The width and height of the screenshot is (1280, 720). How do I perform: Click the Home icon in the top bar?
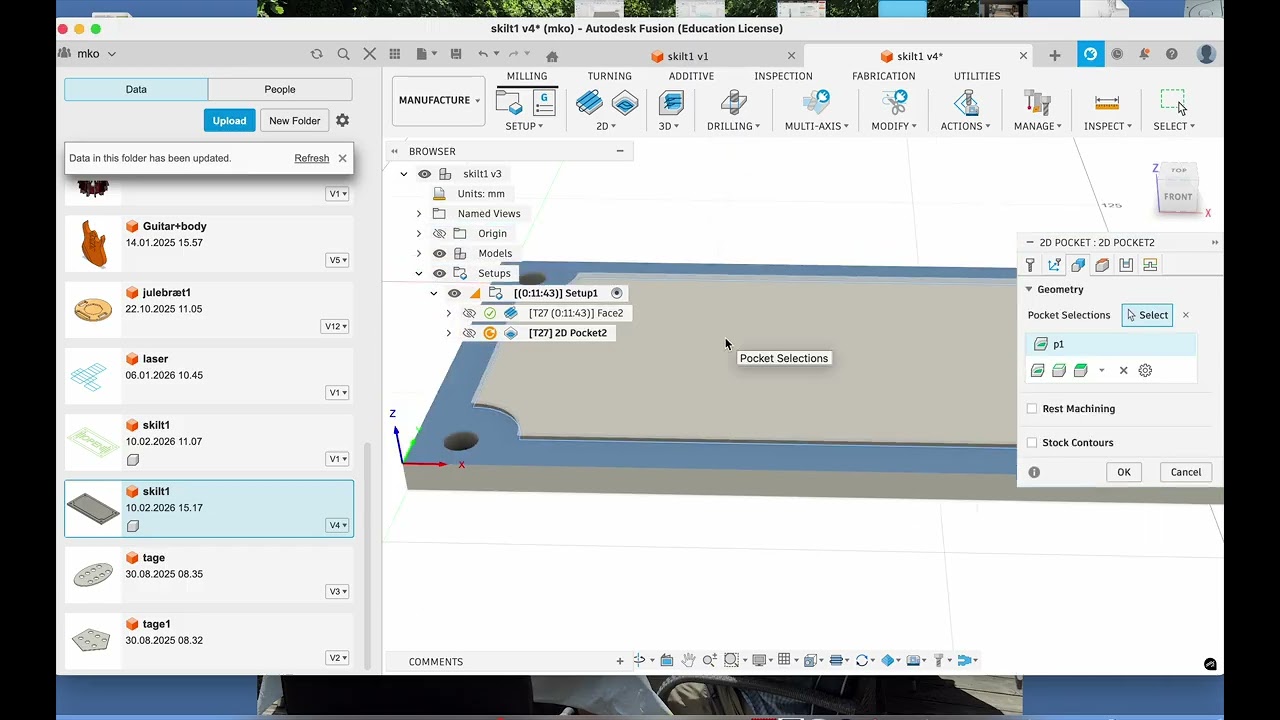551,56
